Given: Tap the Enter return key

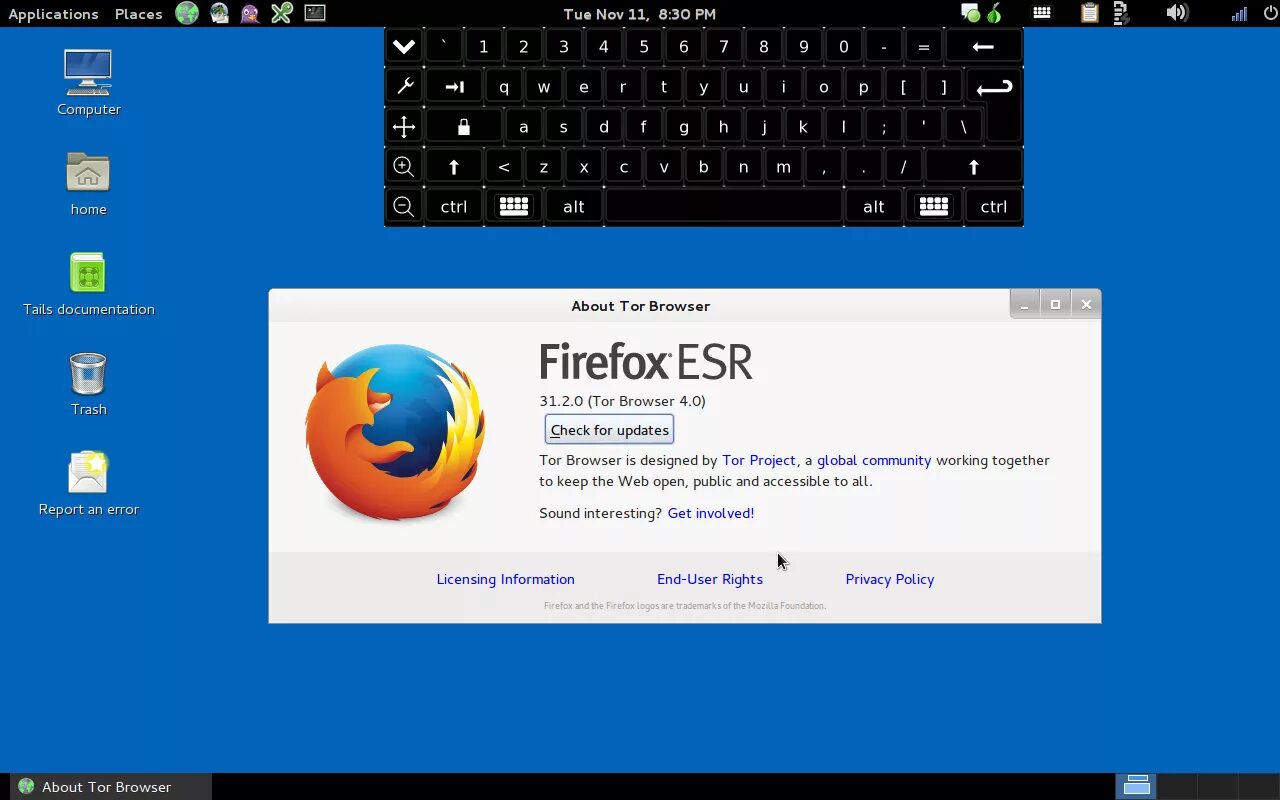Looking at the screenshot, I should pos(994,88).
